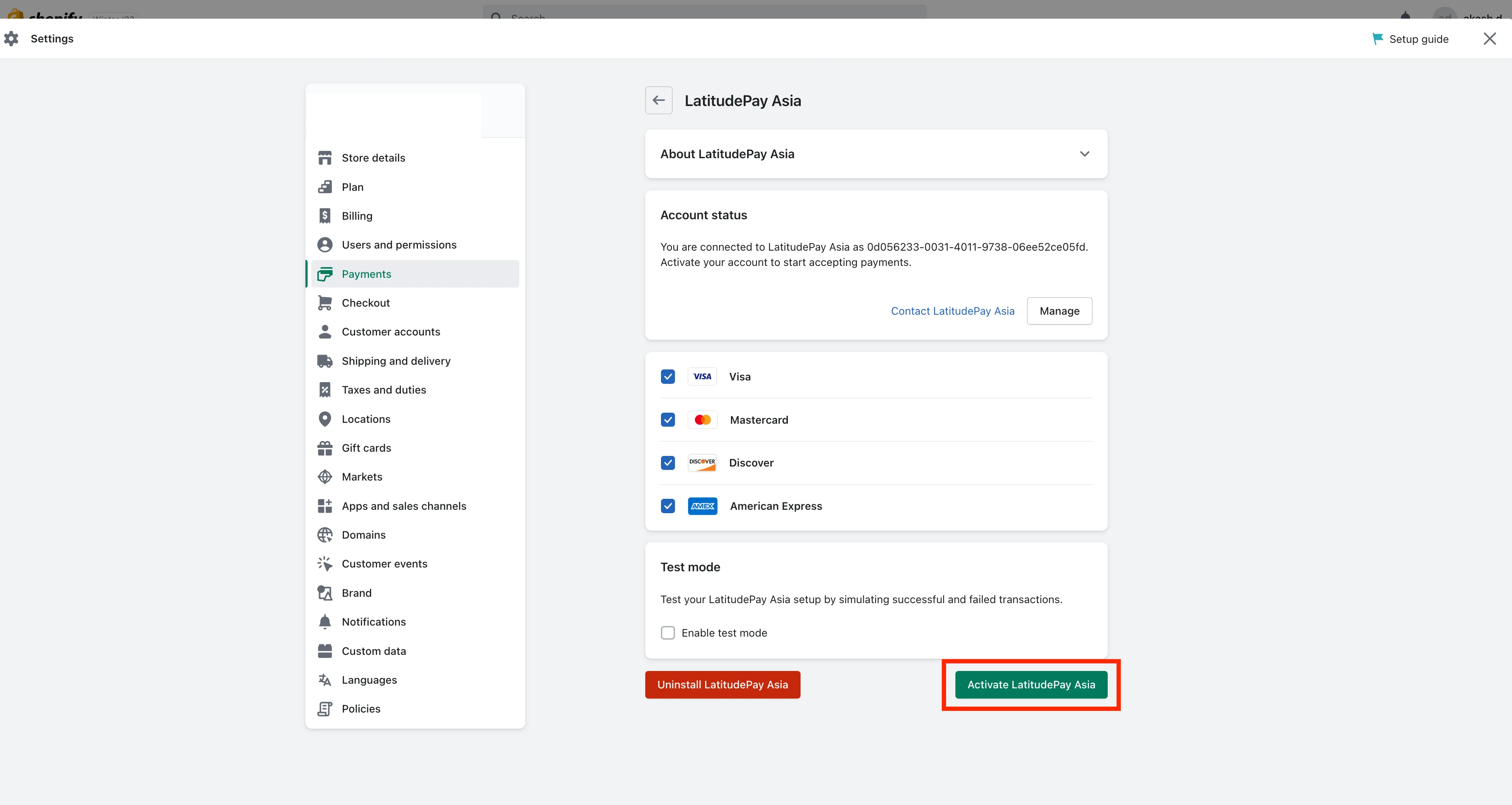
Task: Click the Visa card logo
Action: tap(702, 377)
